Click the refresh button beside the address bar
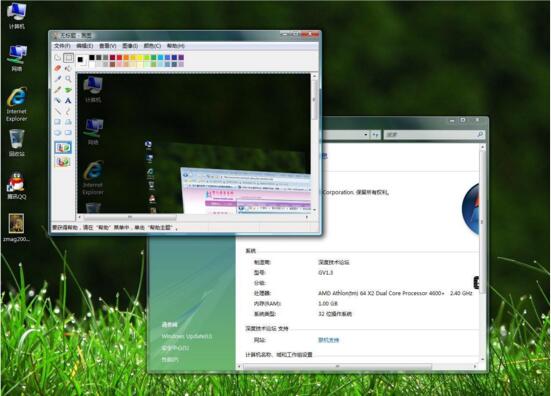Viewport: 551px width, 396px height. coord(376,135)
